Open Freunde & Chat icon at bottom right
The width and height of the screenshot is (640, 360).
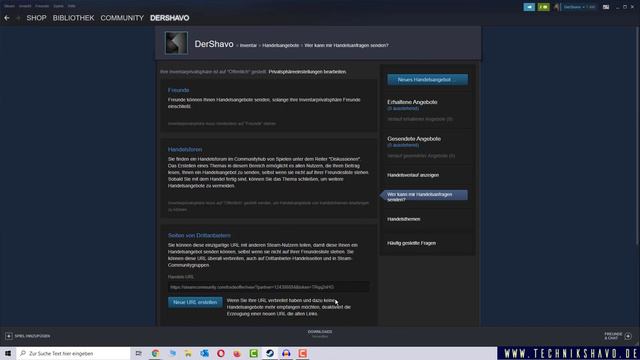coord(628,336)
